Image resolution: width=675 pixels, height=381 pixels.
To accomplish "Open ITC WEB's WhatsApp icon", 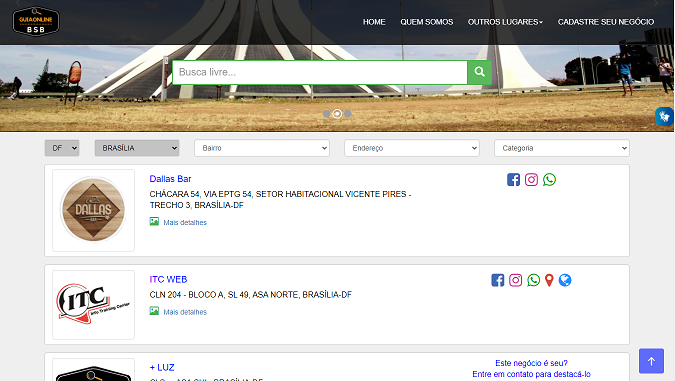I will click(x=533, y=280).
